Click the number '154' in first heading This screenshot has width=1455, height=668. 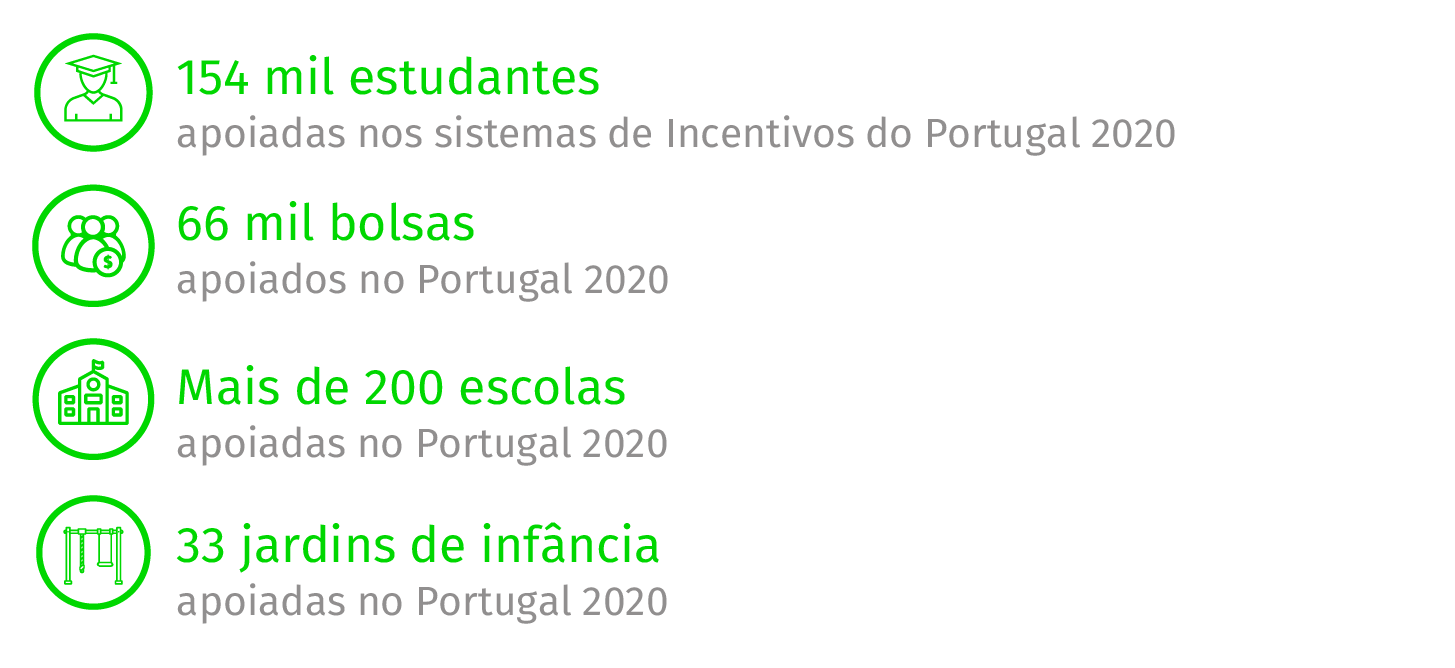(x=212, y=79)
